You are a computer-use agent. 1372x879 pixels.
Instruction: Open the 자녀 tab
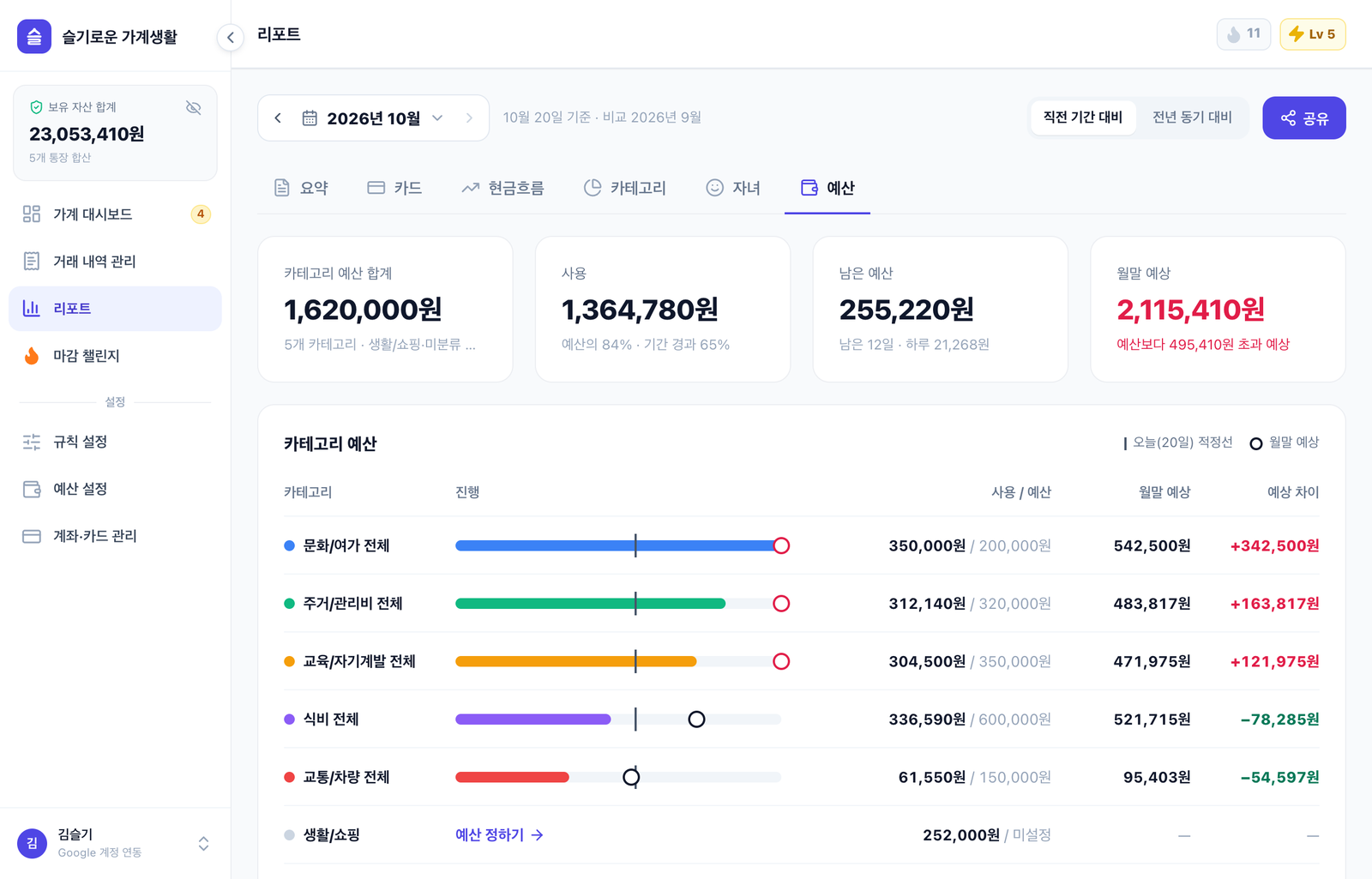click(733, 188)
